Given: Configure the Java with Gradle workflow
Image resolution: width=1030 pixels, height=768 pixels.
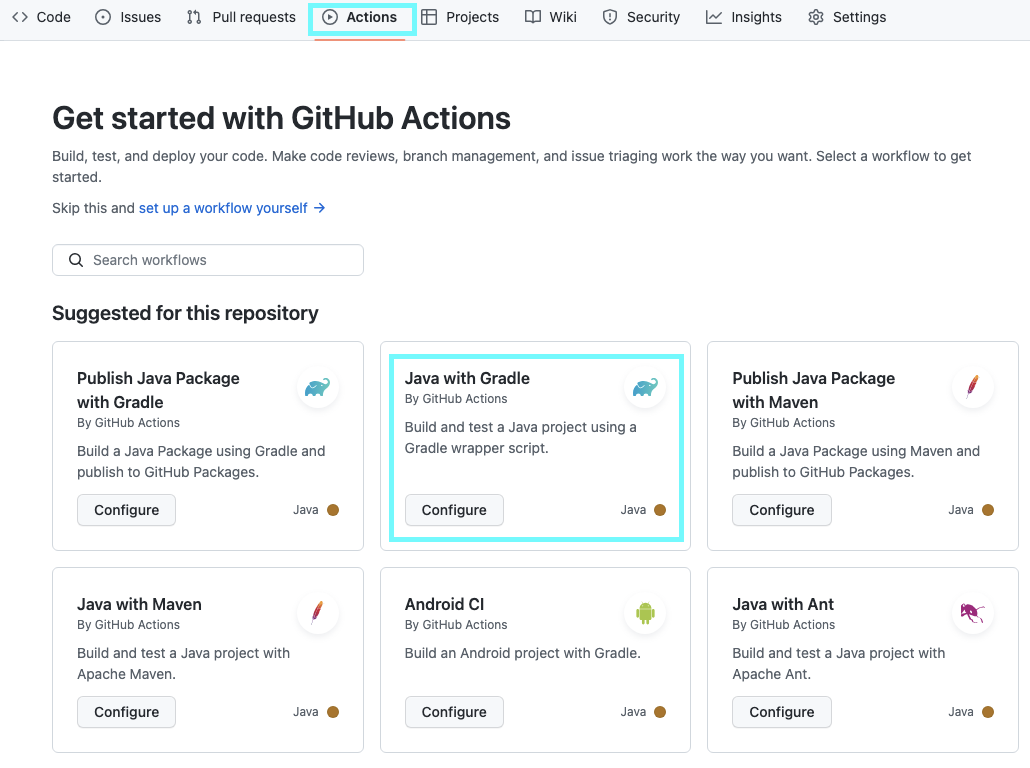Looking at the screenshot, I should pyautogui.click(x=454, y=510).
